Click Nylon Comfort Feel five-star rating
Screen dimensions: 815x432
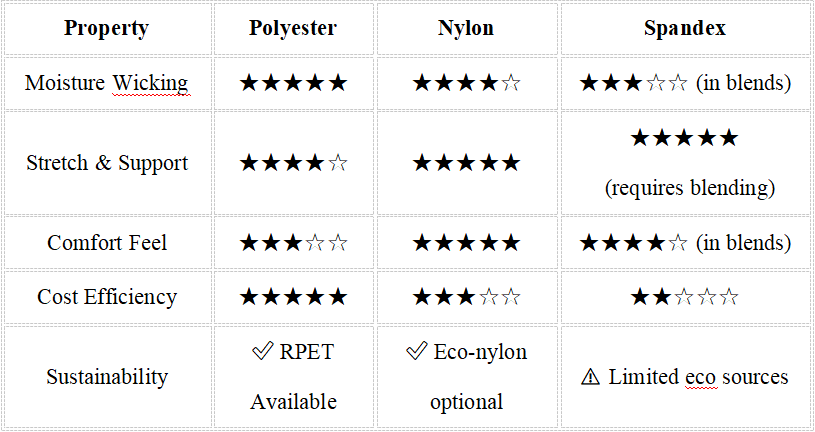(466, 243)
